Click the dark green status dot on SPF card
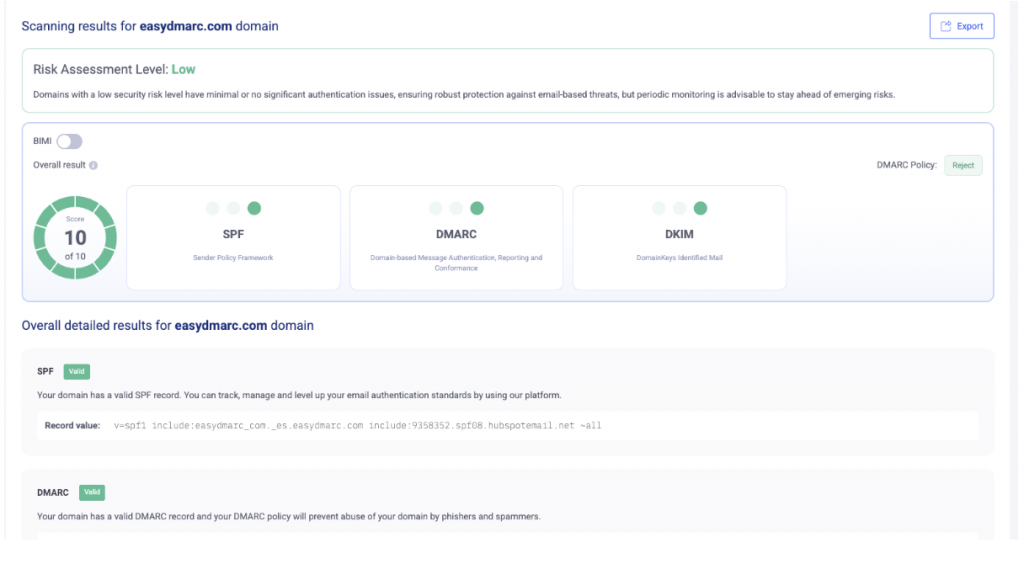This screenshot has height=569, width=1024. 254,209
